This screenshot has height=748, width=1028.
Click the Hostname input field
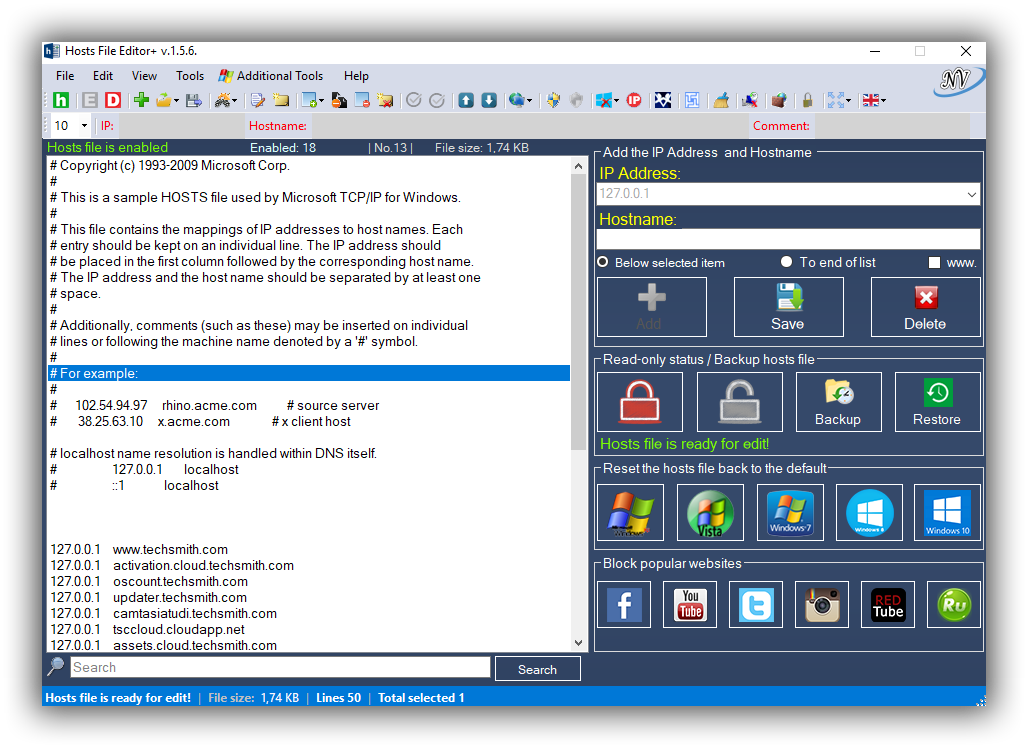click(x=788, y=239)
